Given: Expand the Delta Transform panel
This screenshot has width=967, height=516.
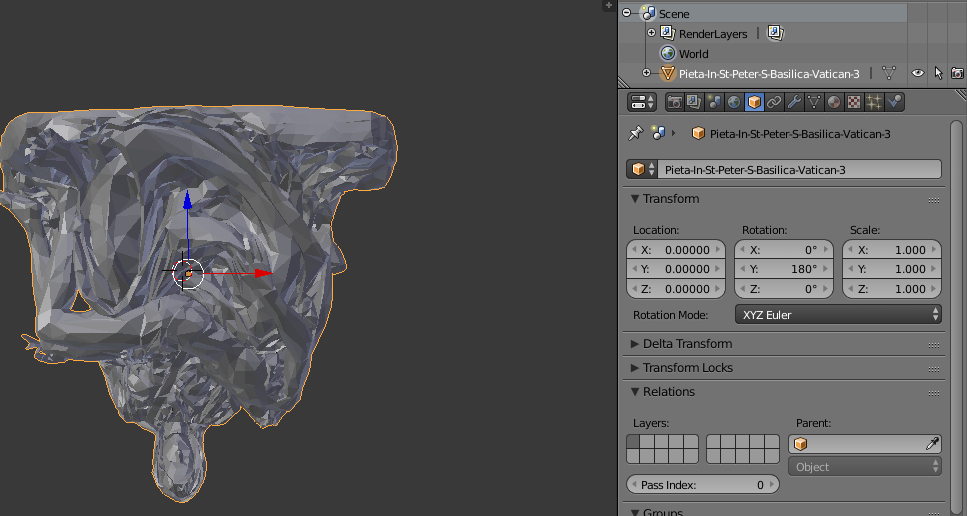Looking at the screenshot, I should pyautogui.click(x=635, y=343).
